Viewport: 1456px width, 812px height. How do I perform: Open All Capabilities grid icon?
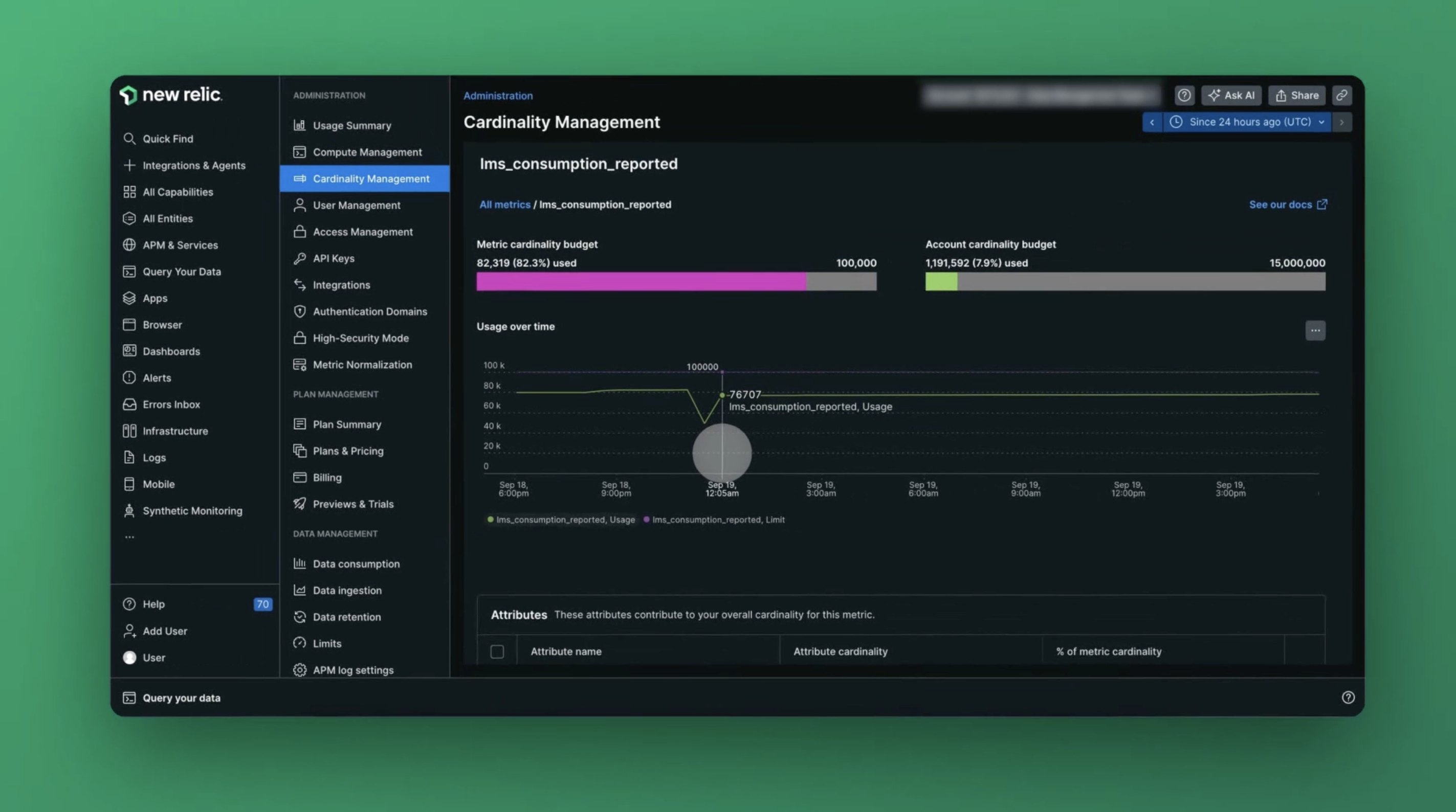tap(129, 192)
